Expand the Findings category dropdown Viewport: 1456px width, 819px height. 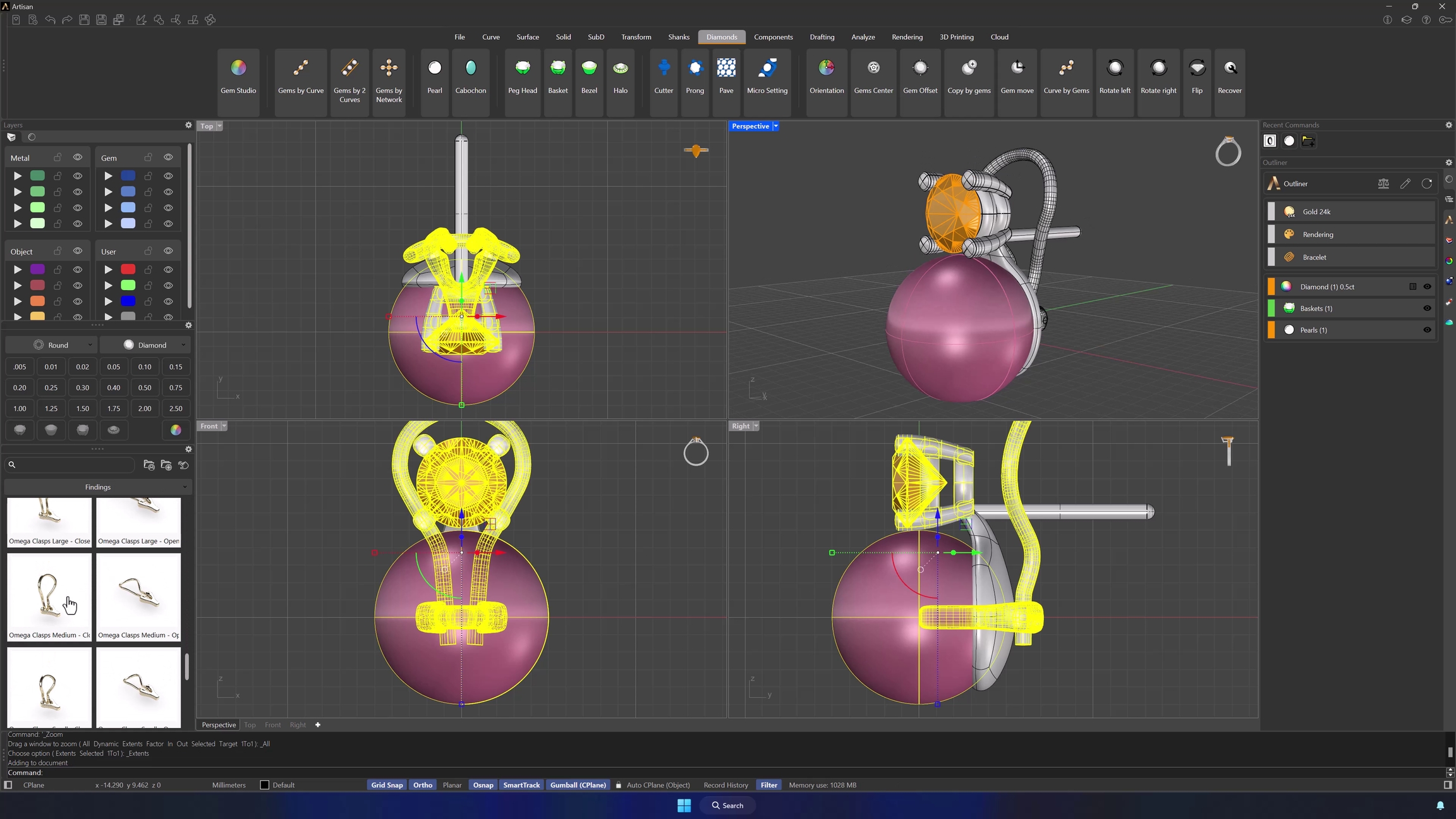(98, 487)
